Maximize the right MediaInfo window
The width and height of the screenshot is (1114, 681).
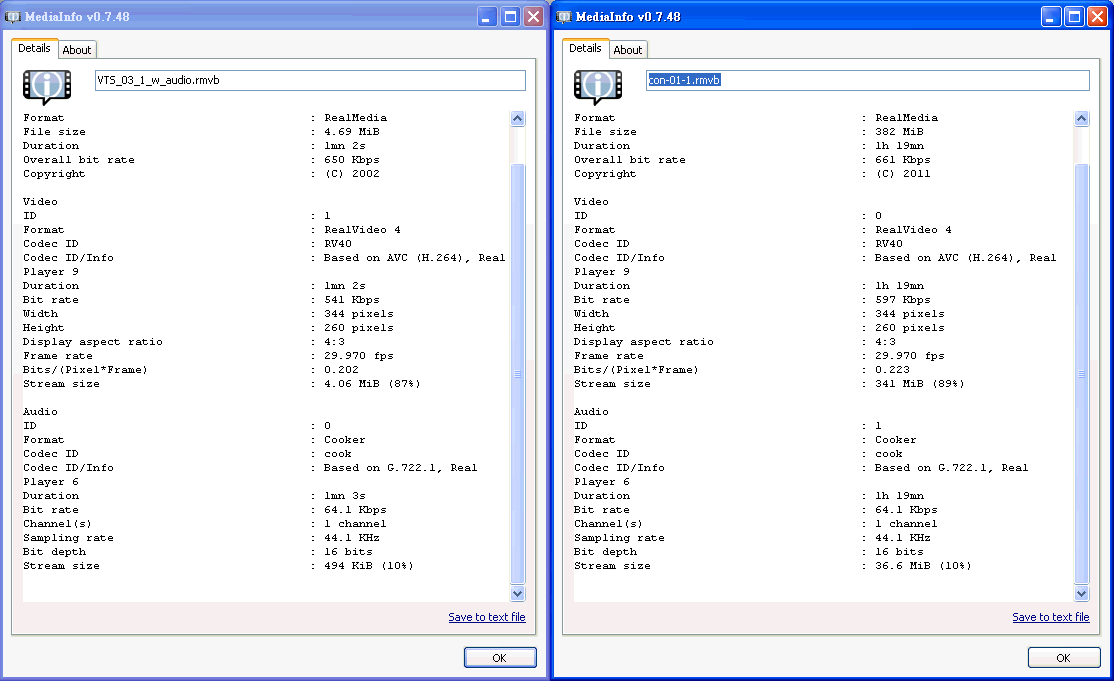pos(1074,16)
